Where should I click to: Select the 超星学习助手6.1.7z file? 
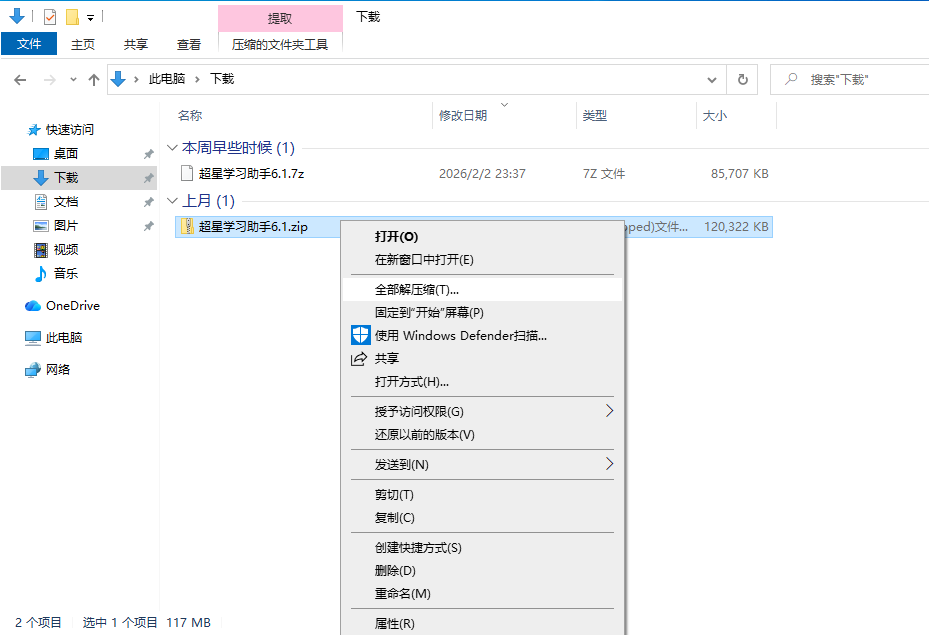pos(251,174)
